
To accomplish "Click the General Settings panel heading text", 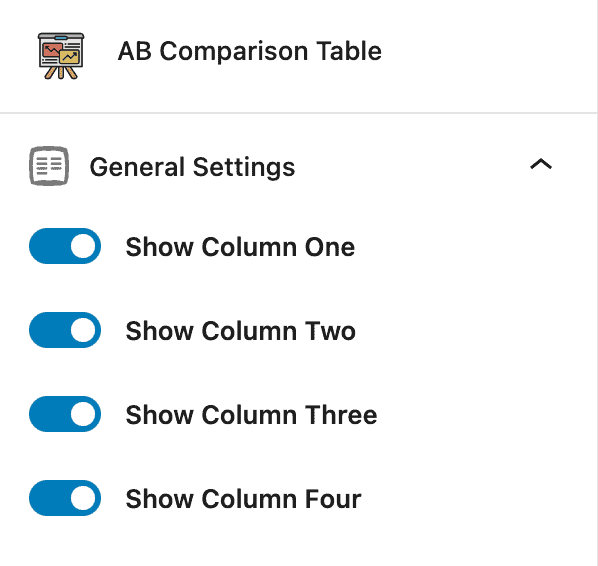I will (x=192, y=167).
